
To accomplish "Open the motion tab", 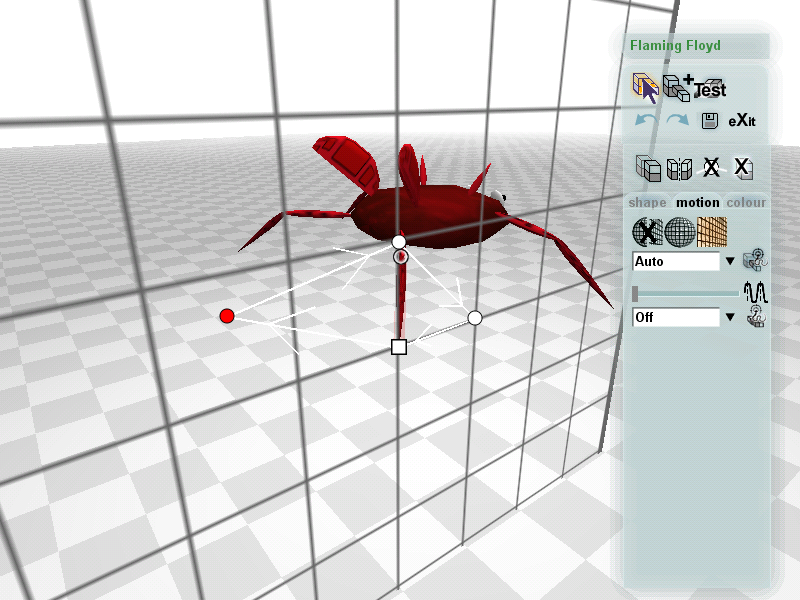I will (697, 203).
